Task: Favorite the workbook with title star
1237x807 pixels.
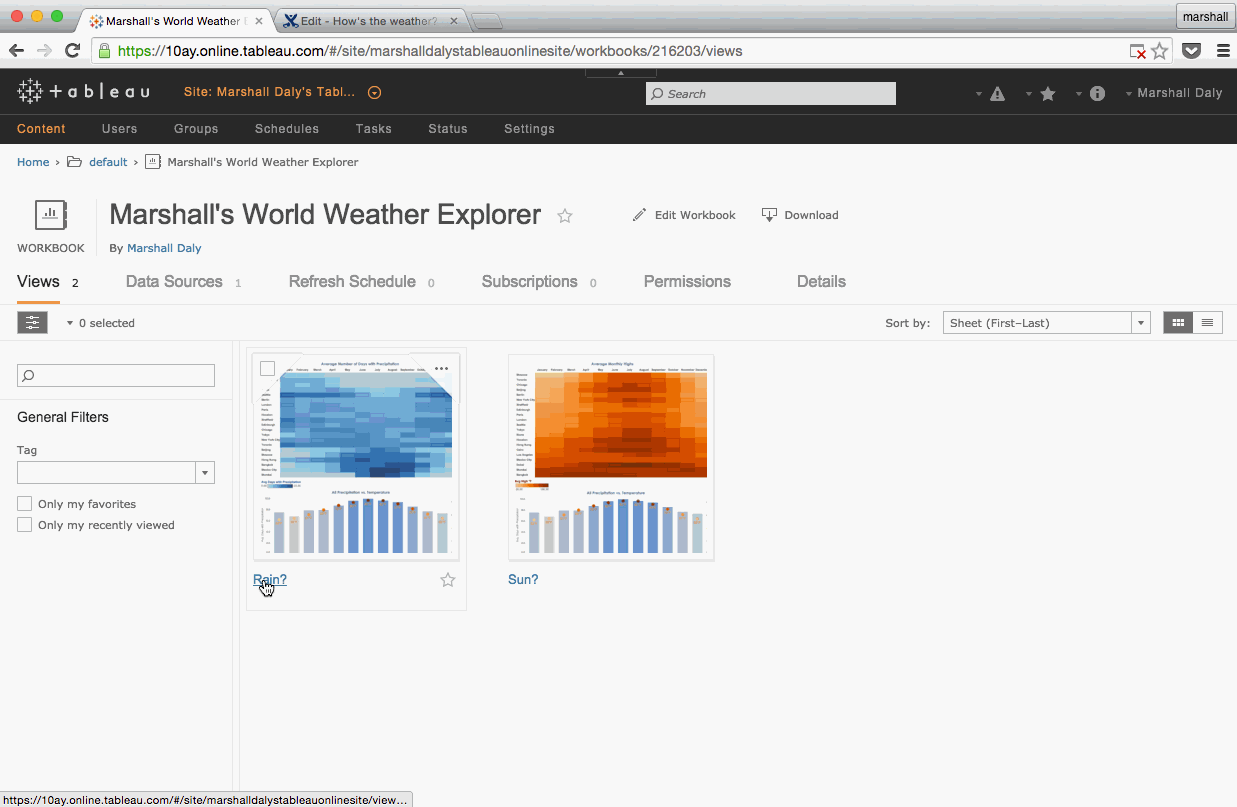Action: (565, 215)
